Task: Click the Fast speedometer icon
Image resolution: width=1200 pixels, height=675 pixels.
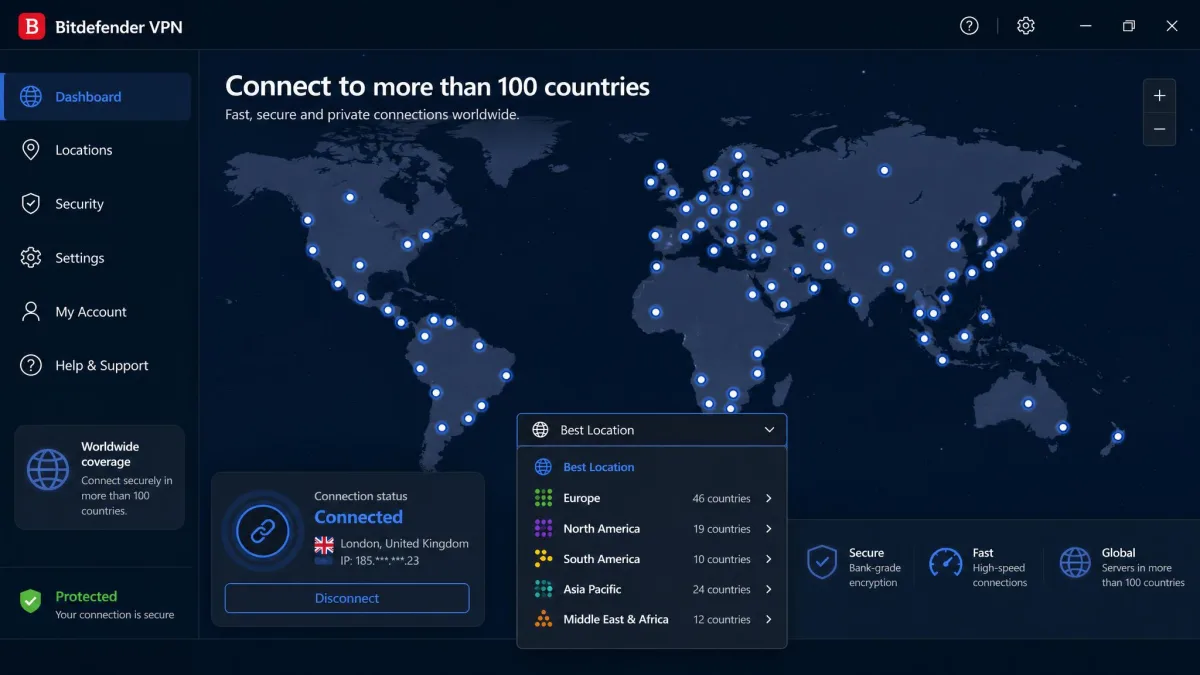Action: 945,563
